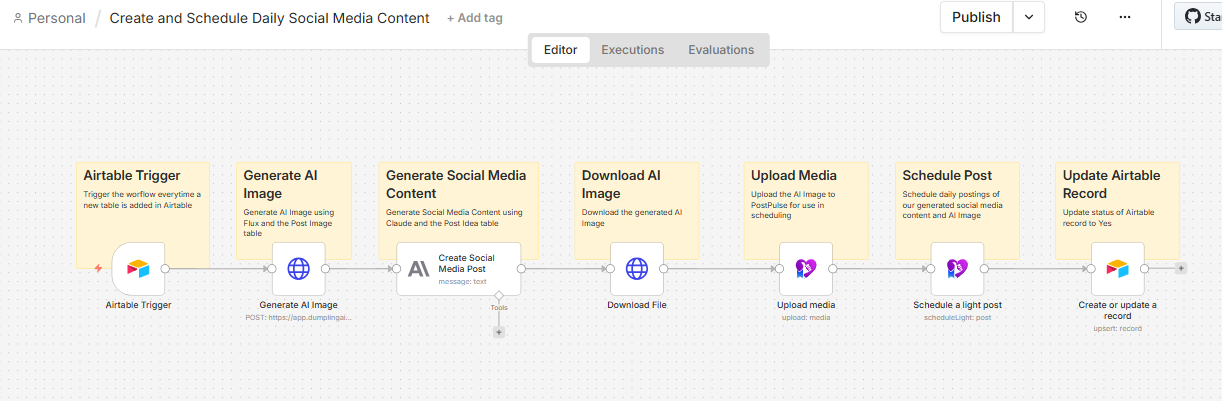Switch to the Evaluations tab
Viewport: 1222px width, 401px height.
click(721, 50)
